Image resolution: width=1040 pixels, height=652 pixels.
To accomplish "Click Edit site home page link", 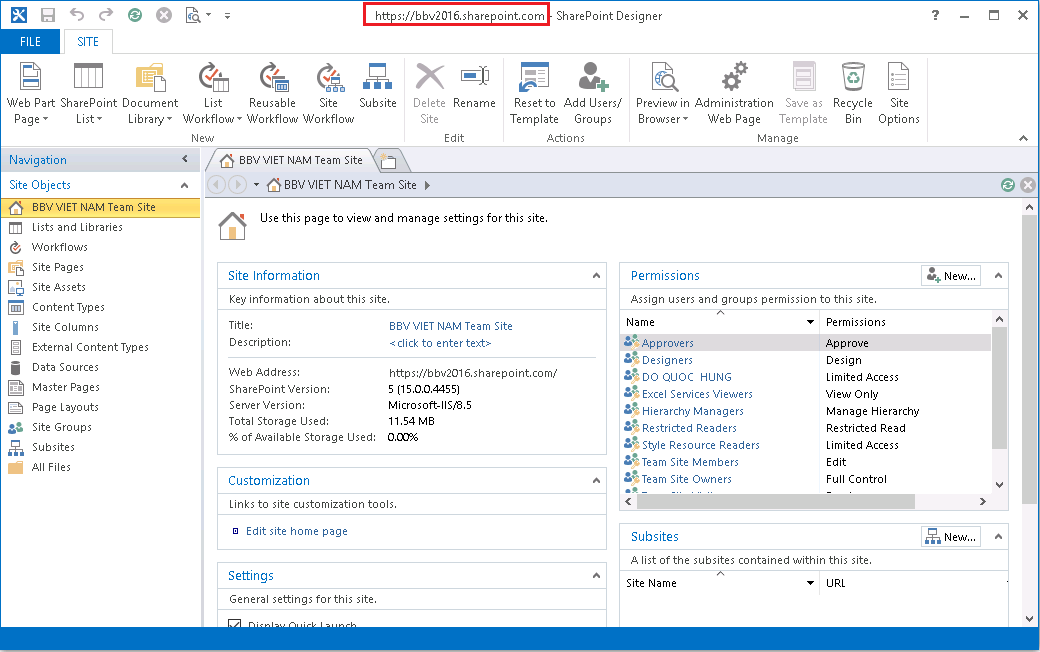I will pyautogui.click(x=296, y=531).
